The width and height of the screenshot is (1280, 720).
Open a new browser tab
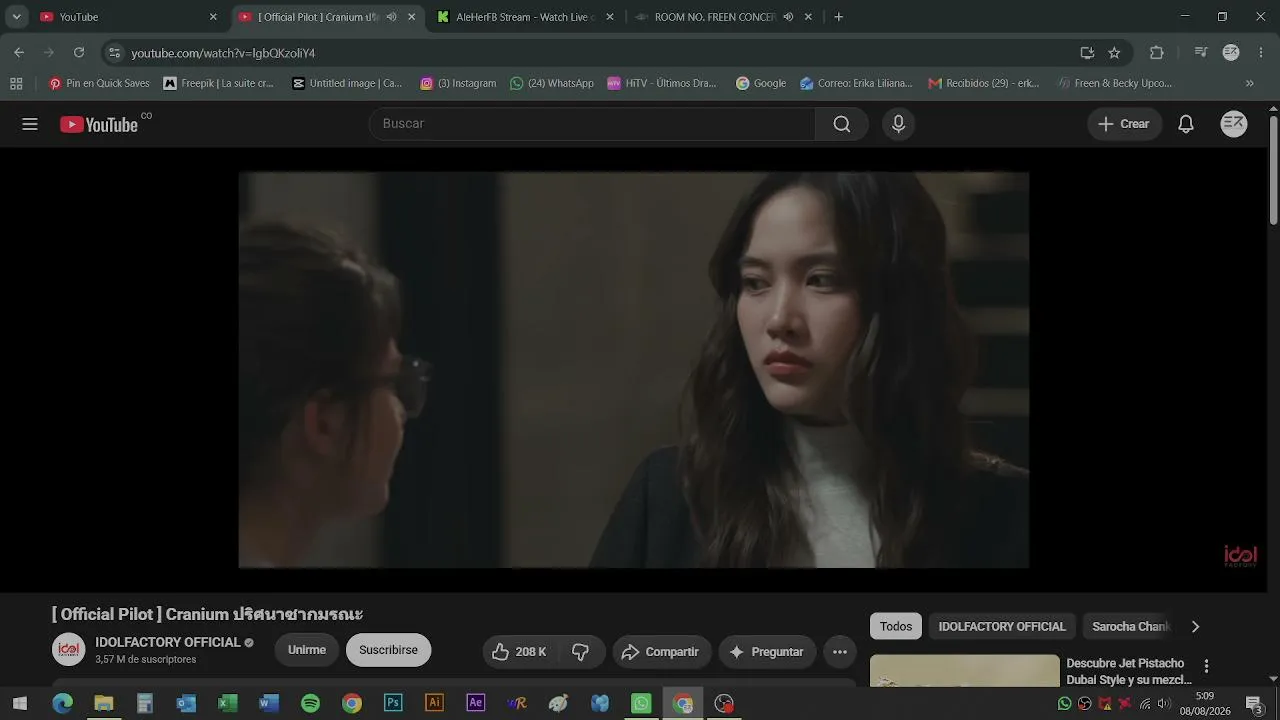[x=838, y=17]
